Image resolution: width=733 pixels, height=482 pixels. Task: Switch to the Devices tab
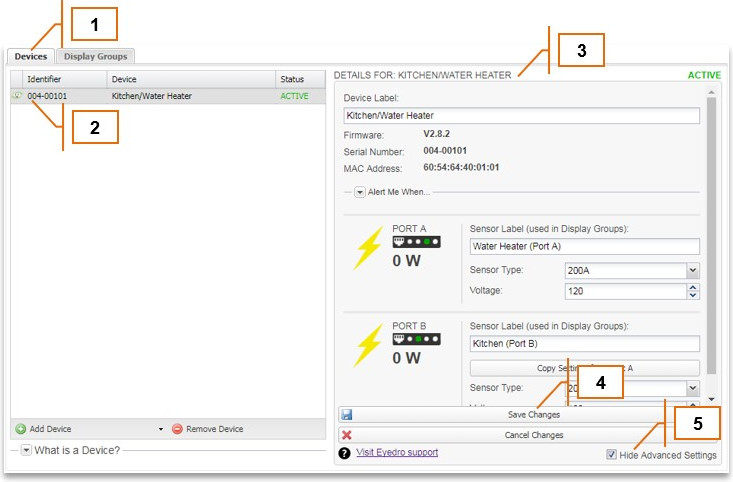click(x=31, y=57)
